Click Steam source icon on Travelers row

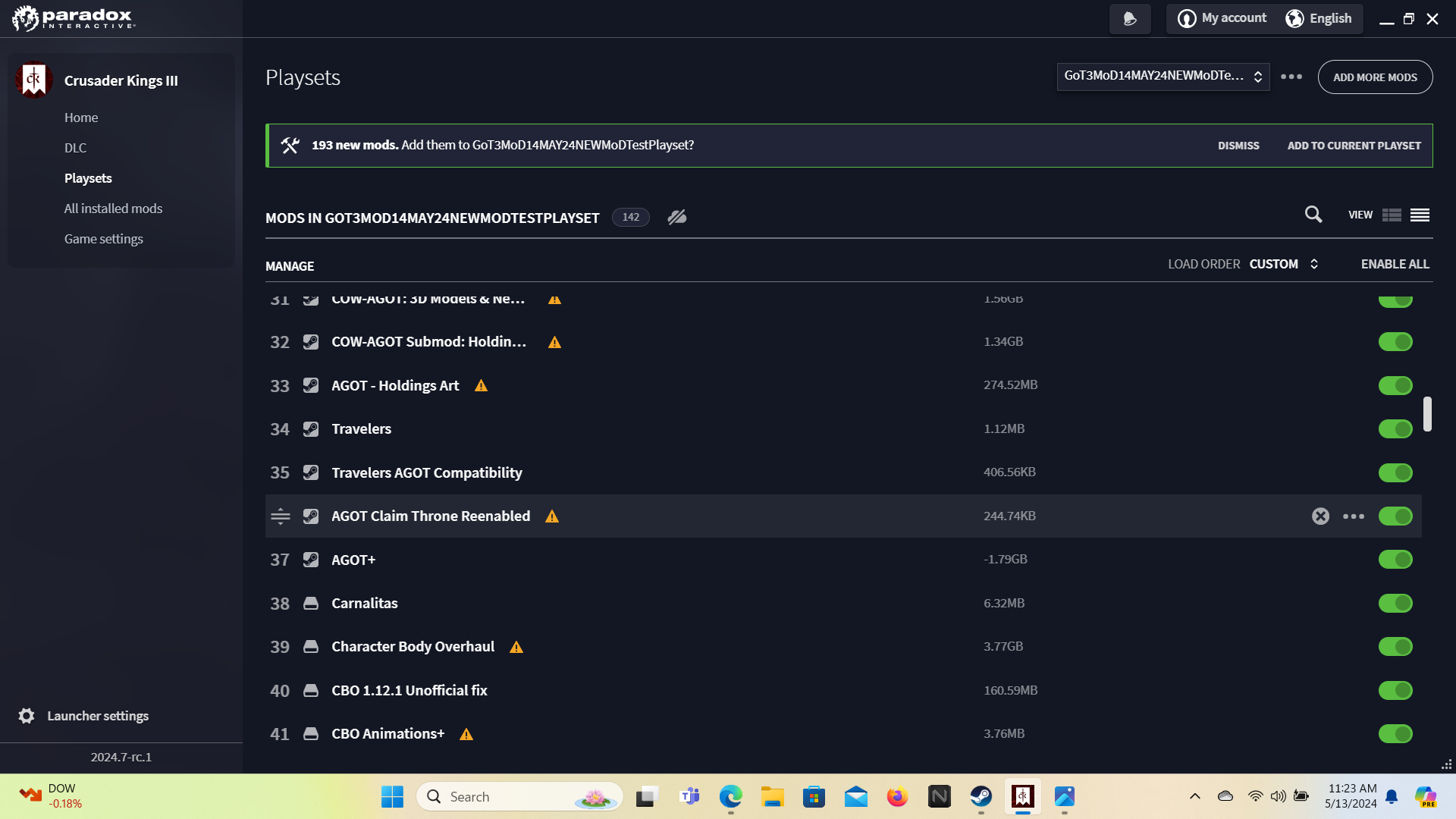pos(311,429)
